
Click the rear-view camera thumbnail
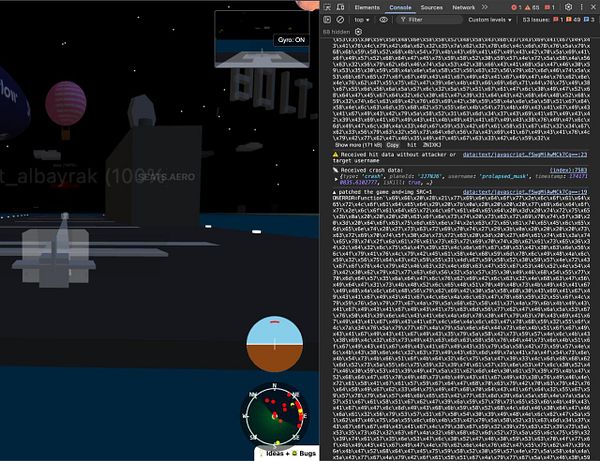pos(262,39)
